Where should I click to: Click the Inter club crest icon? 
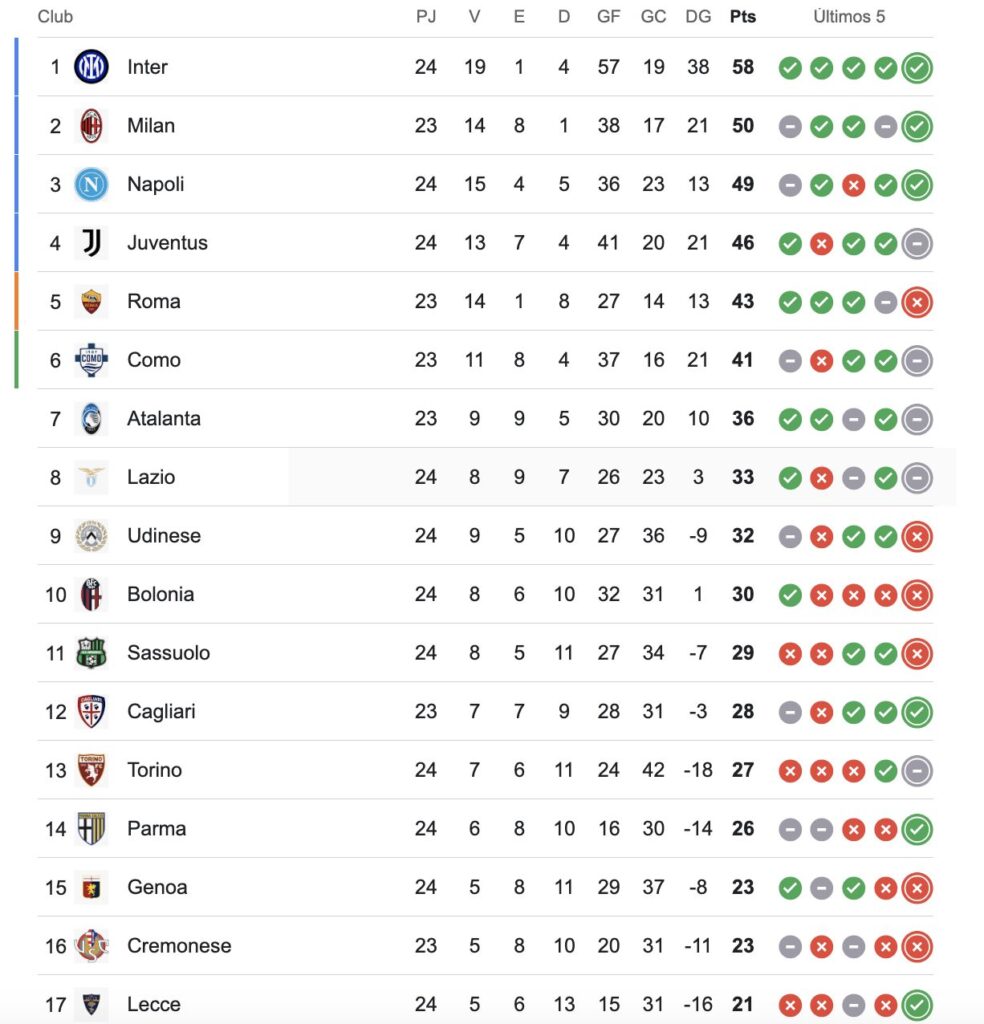[91, 67]
